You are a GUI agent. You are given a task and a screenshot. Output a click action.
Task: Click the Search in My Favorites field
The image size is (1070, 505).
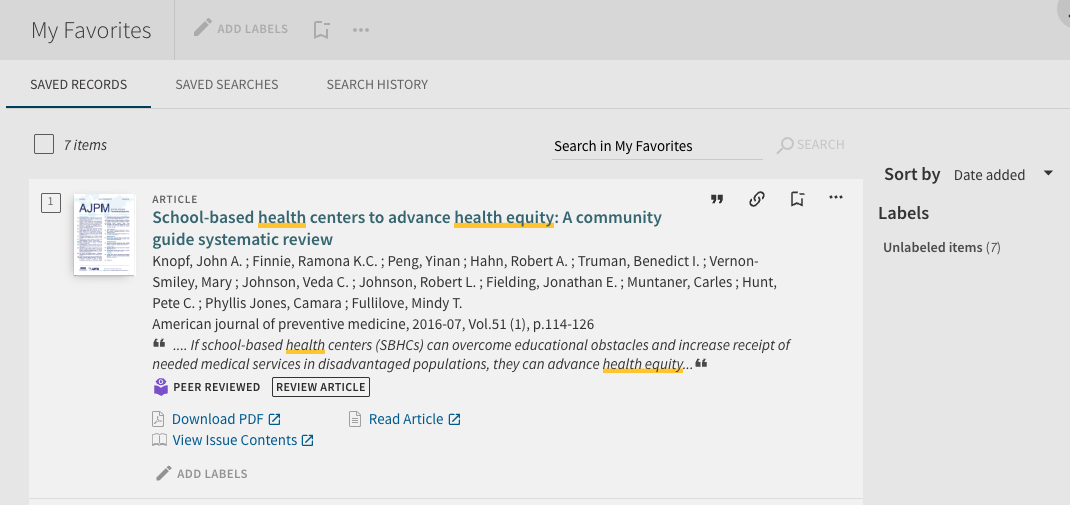click(657, 146)
